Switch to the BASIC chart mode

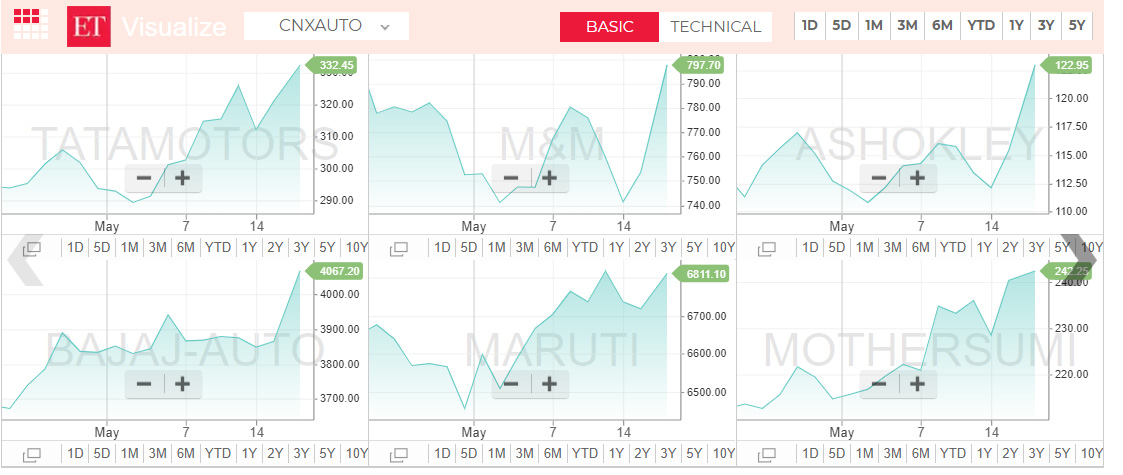[609, 27]
